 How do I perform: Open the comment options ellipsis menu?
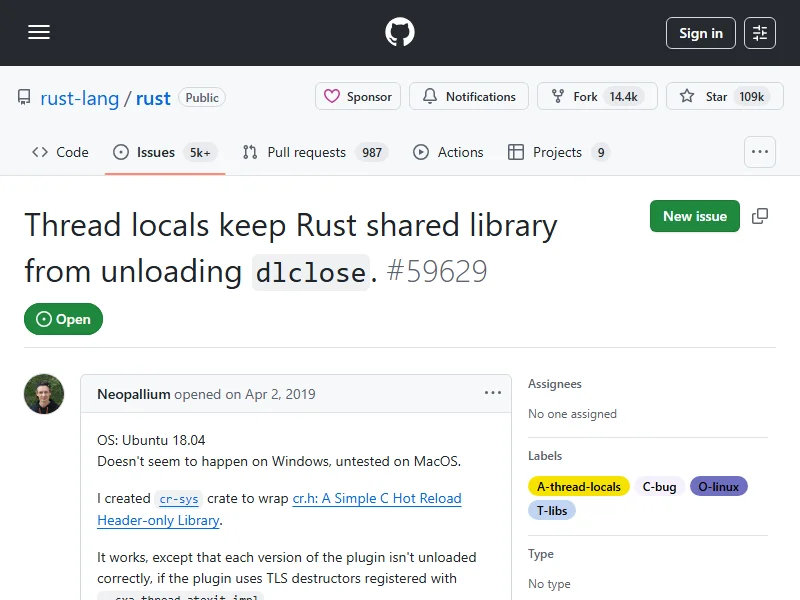[493, 393]
